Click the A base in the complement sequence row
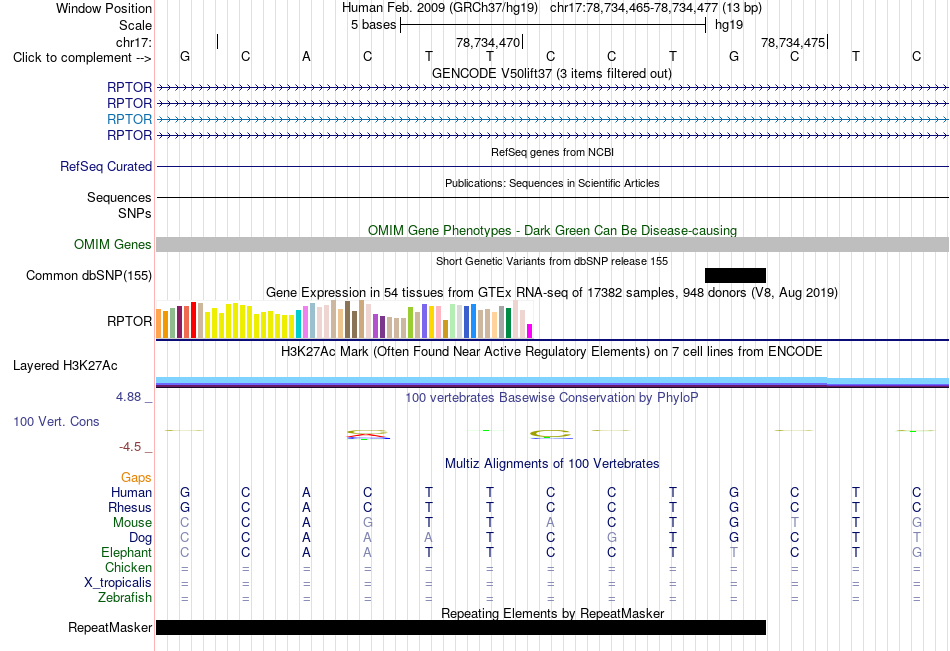The height and width of the screenshot is (651, 950). coord(307,56)
